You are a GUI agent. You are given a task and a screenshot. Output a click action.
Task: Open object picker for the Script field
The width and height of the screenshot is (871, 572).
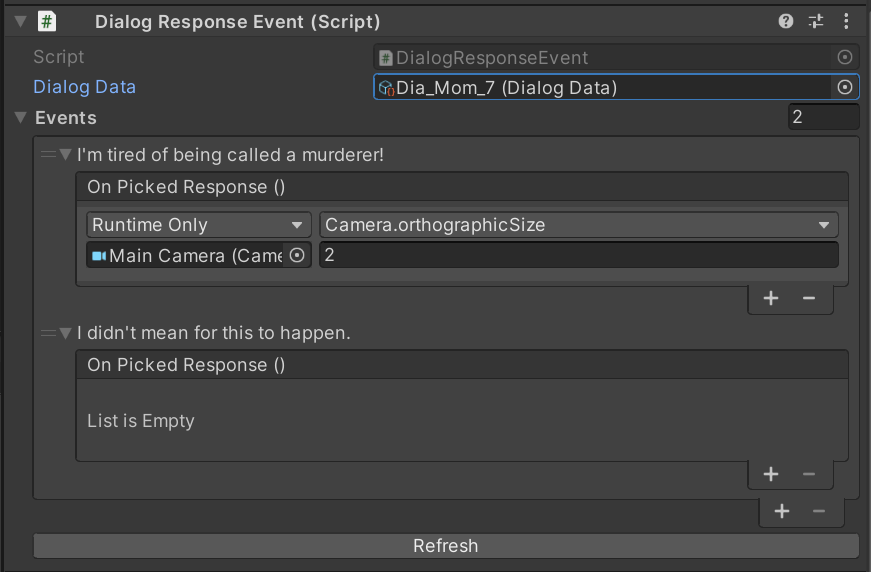pyautogui.click(x=844, y=57)
